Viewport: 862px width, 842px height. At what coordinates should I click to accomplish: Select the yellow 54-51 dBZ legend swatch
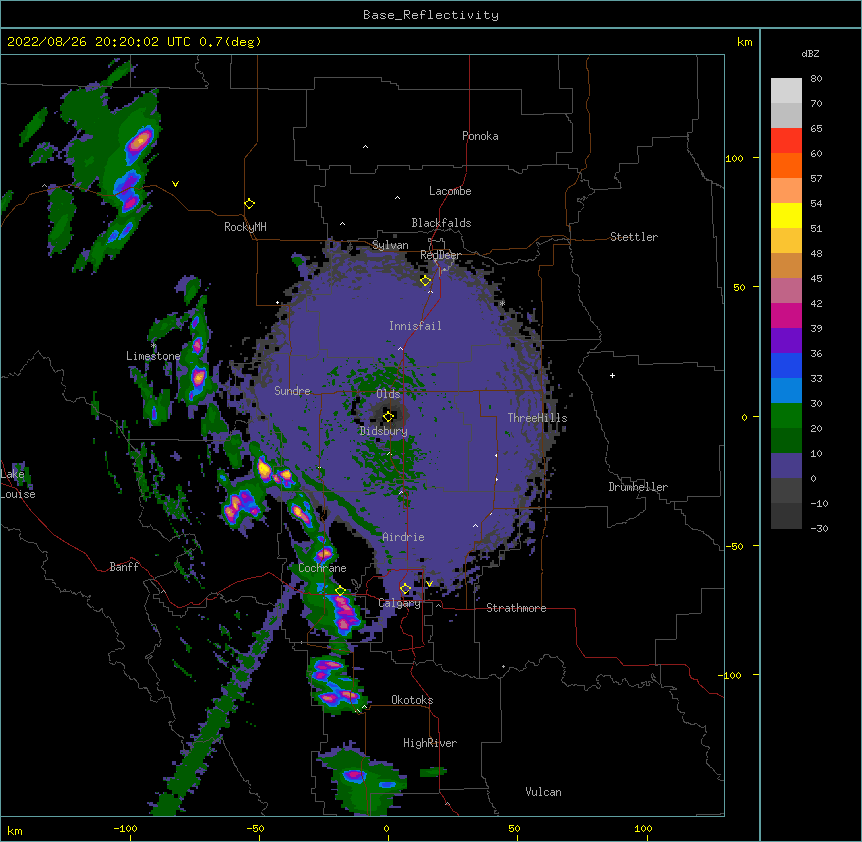[786, 216]
